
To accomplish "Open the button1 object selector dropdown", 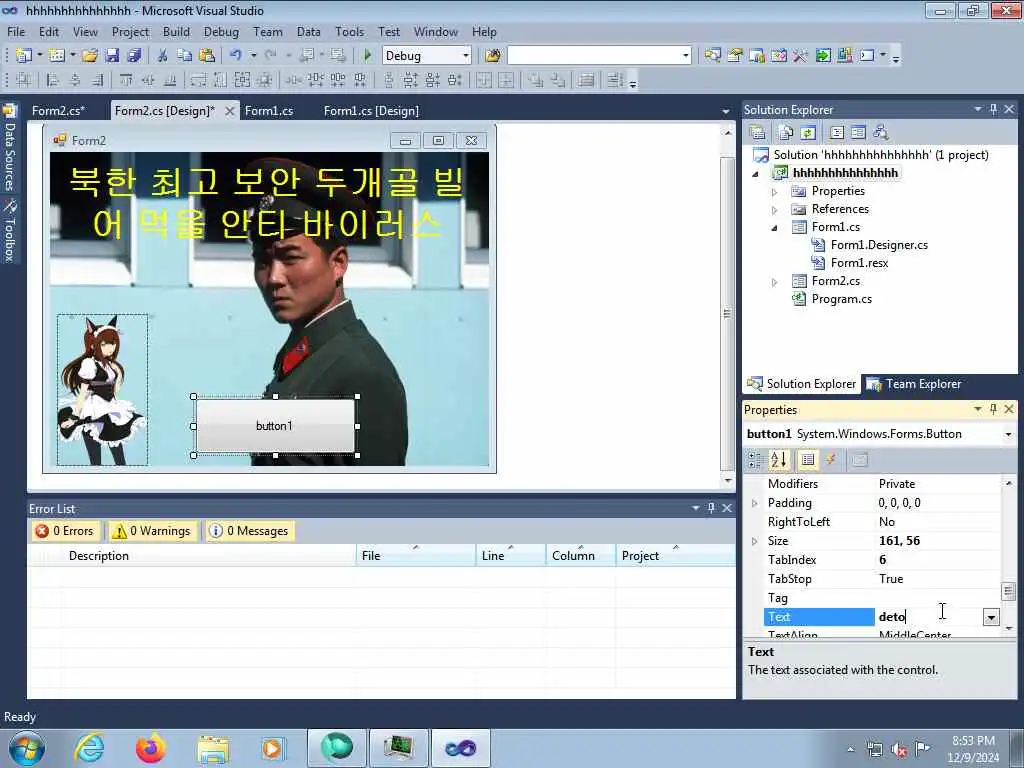I will (1008, 434).
